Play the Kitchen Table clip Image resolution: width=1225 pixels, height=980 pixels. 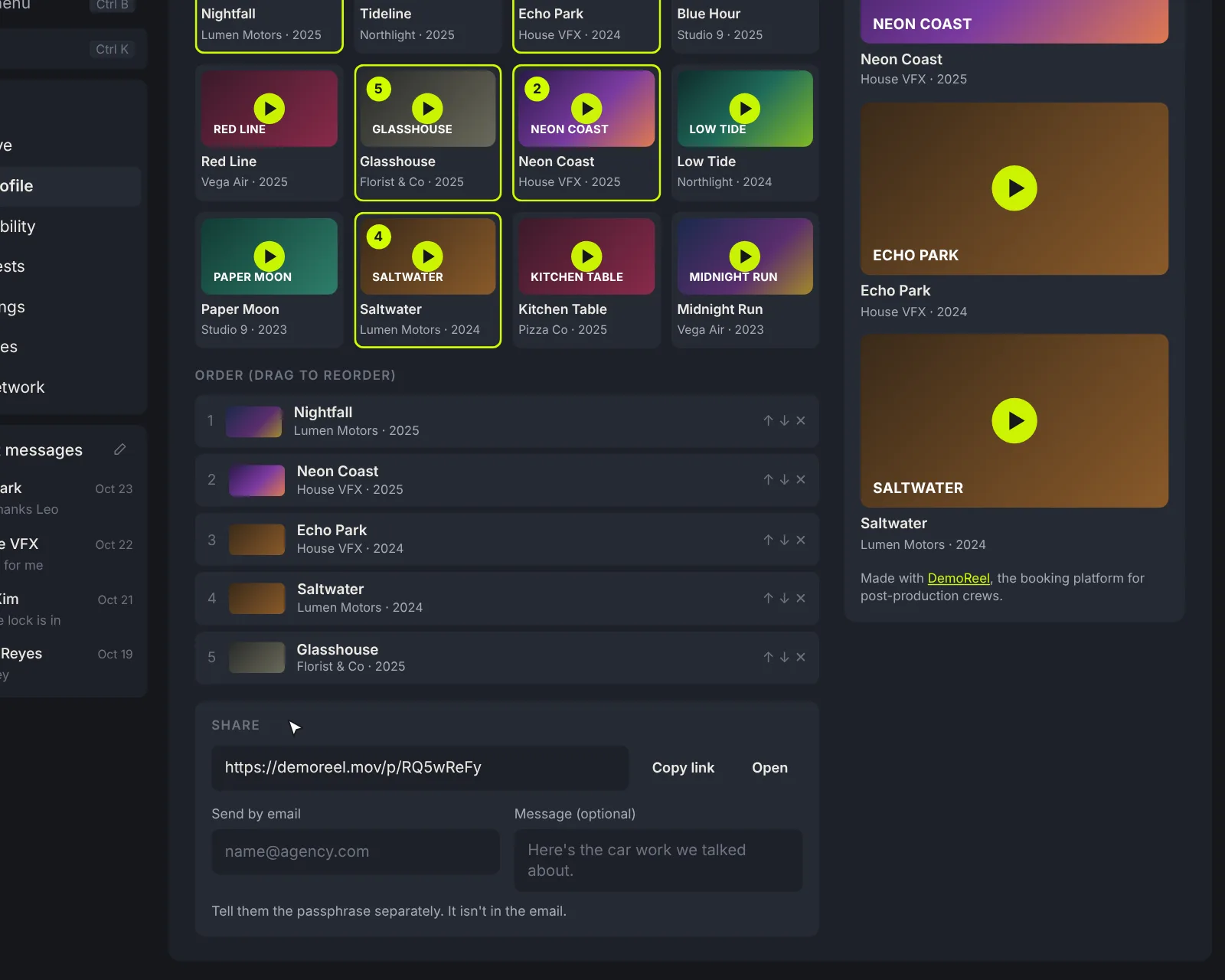coord(586,256)
